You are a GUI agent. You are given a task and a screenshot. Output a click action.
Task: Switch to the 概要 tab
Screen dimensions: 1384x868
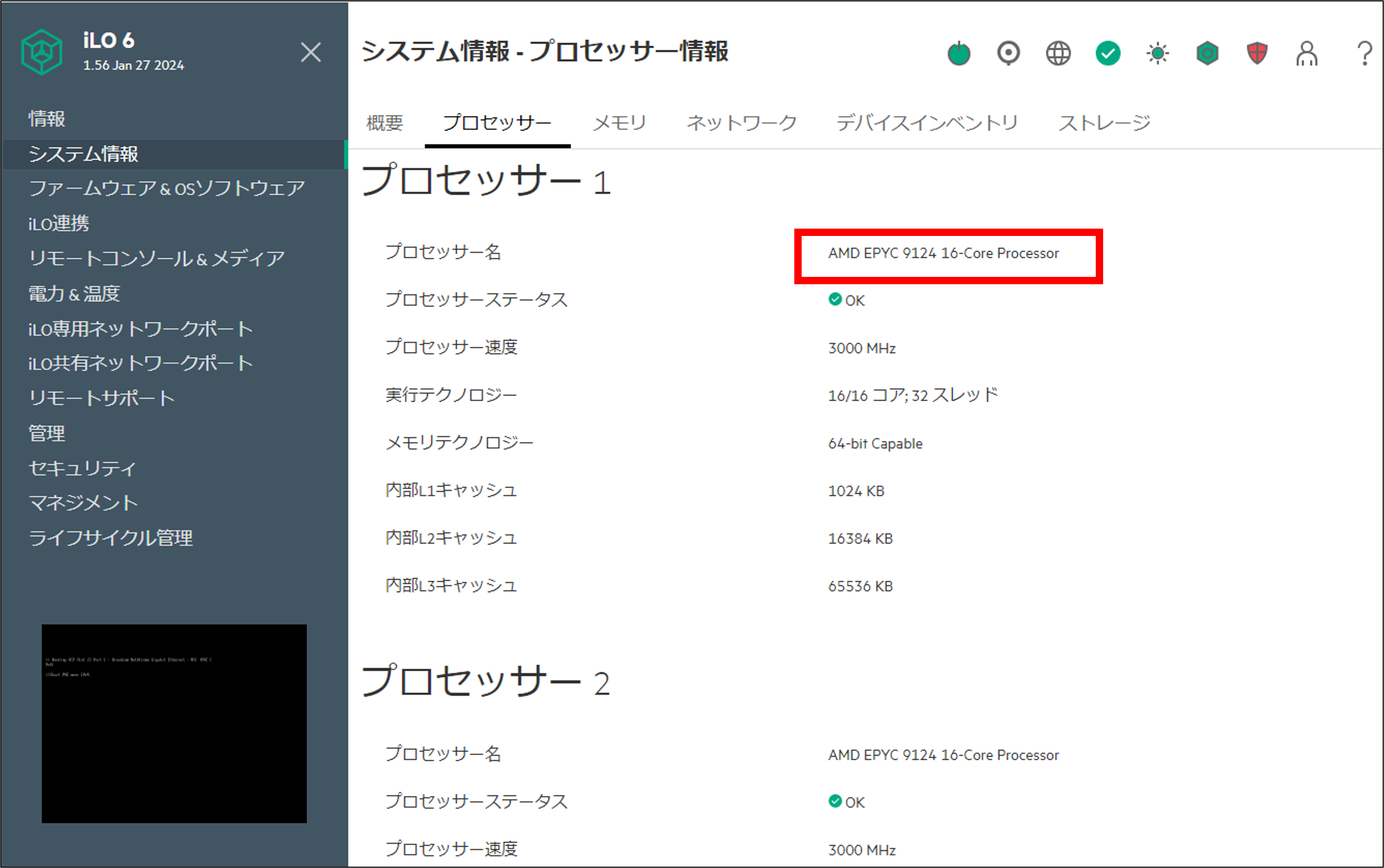click(385, 122)
